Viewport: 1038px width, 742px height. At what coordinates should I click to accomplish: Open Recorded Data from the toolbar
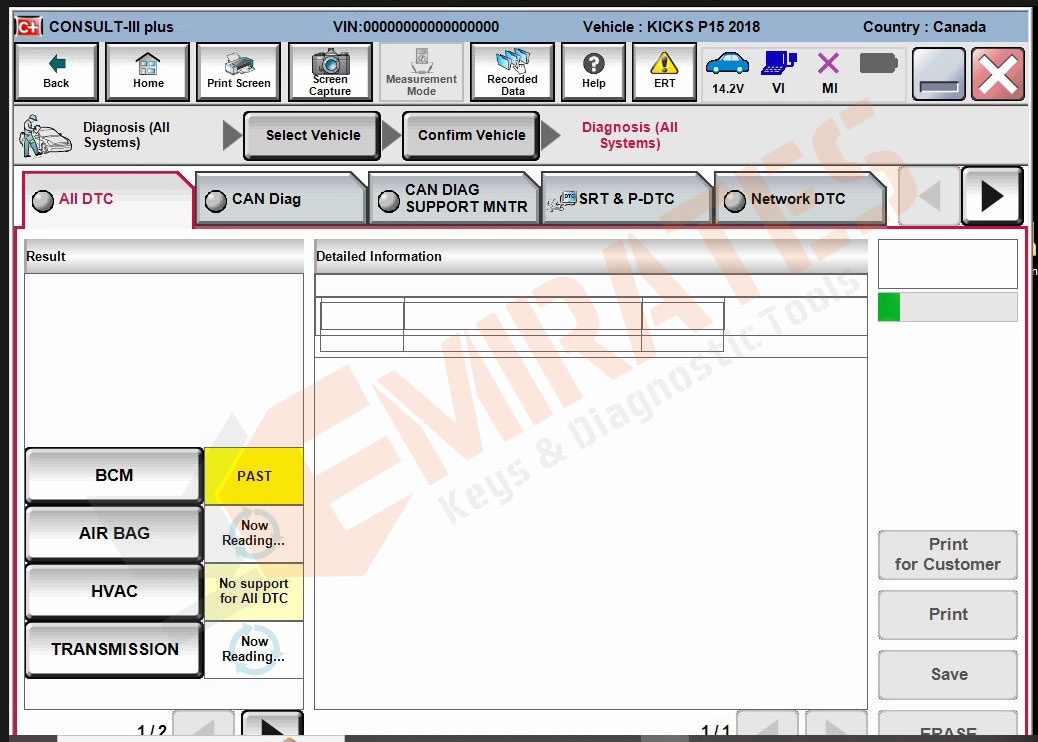pos(512,73)
